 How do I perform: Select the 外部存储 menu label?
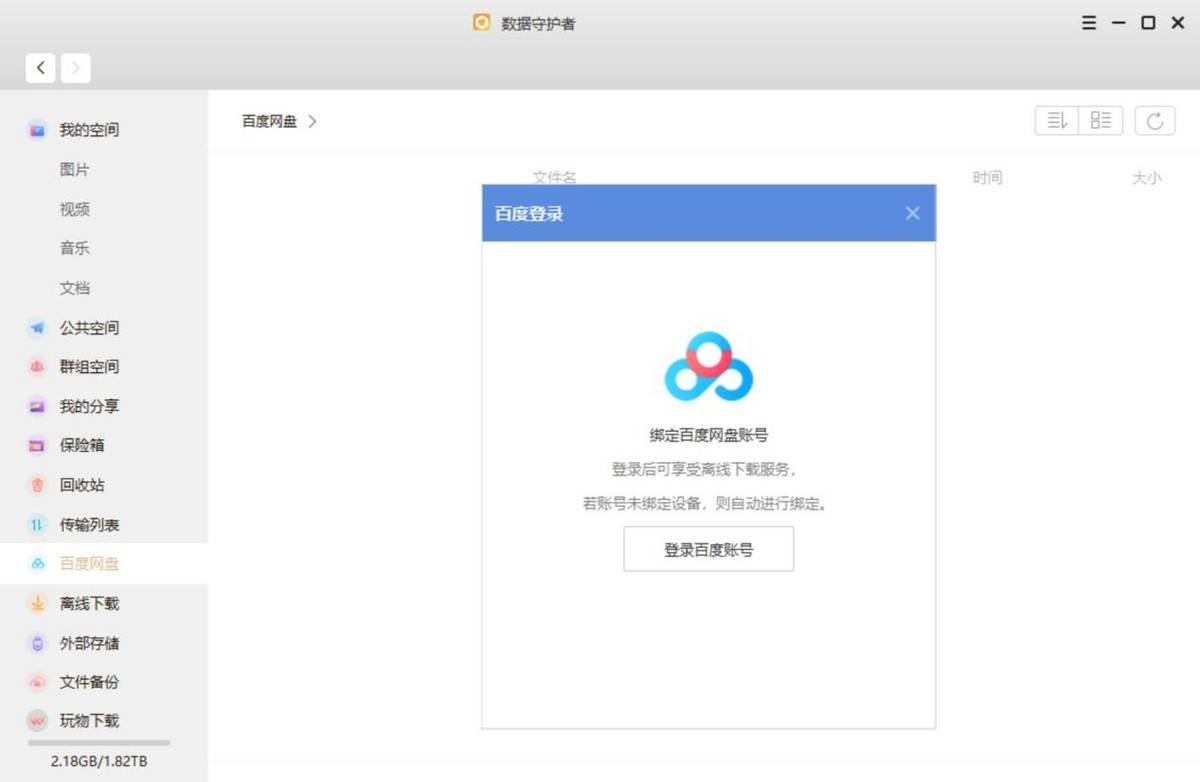click(89, 644)
